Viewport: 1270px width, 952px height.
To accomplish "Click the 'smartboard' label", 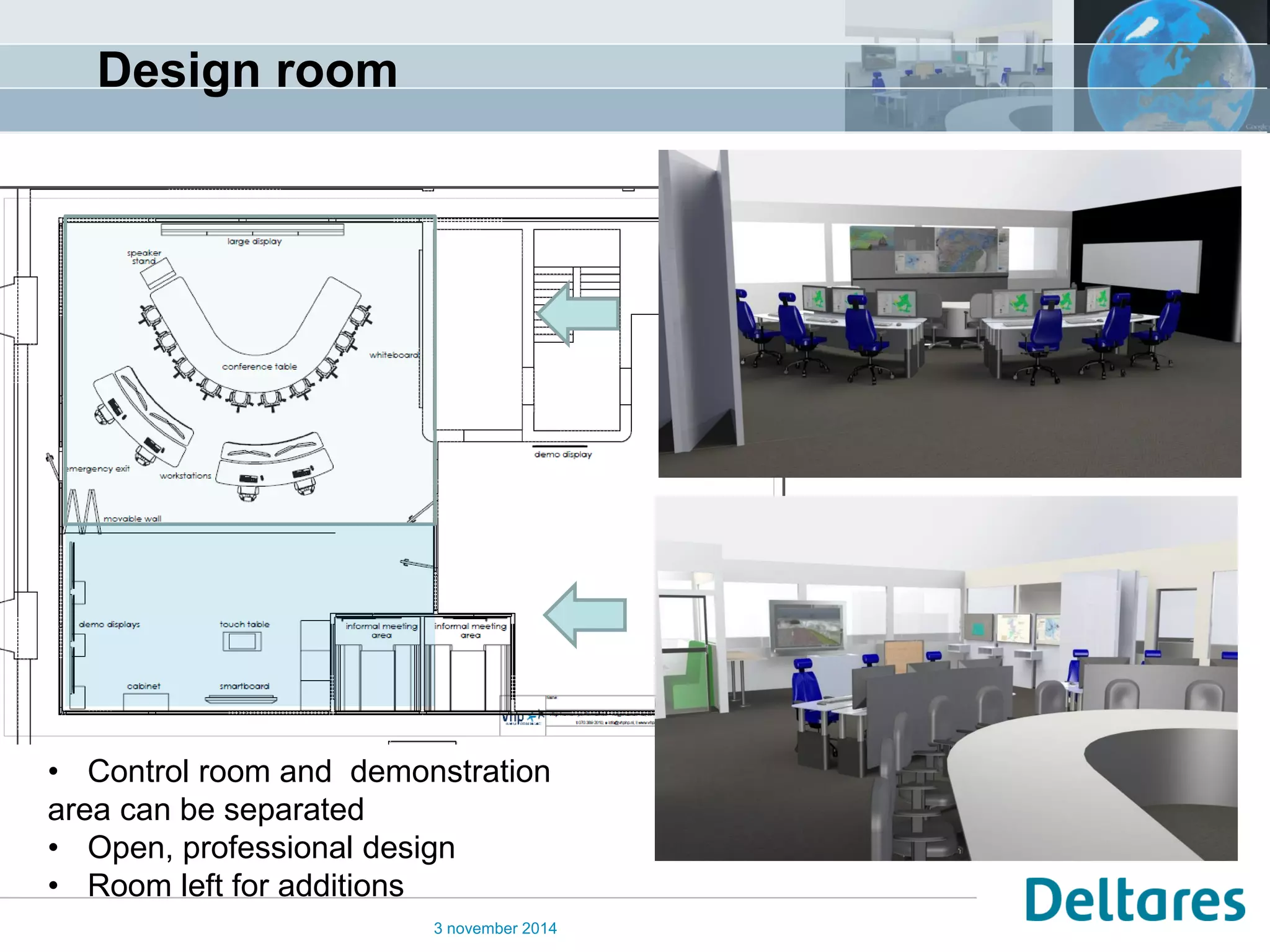I will (x=244, y=686).
